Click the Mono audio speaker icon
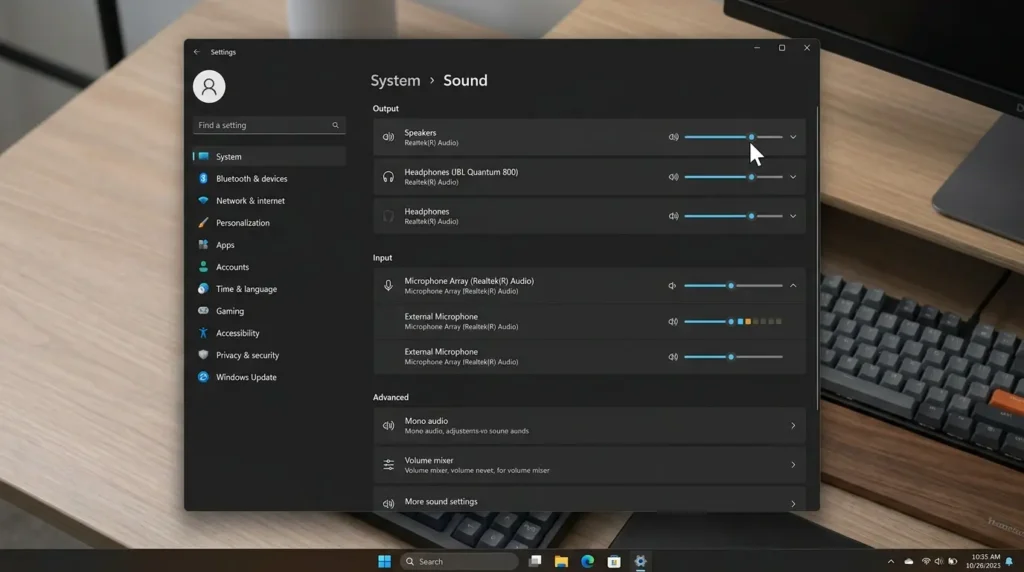The width and height of the screenshot is (1024, 572). (389, 426)
